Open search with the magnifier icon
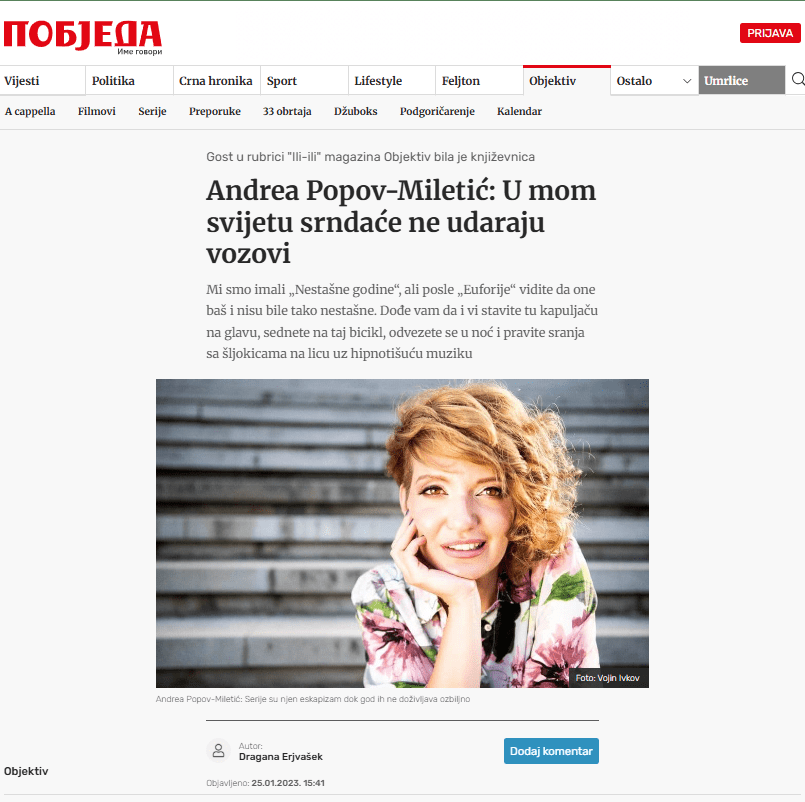This screenshot has width=805, height=802. 798,80
